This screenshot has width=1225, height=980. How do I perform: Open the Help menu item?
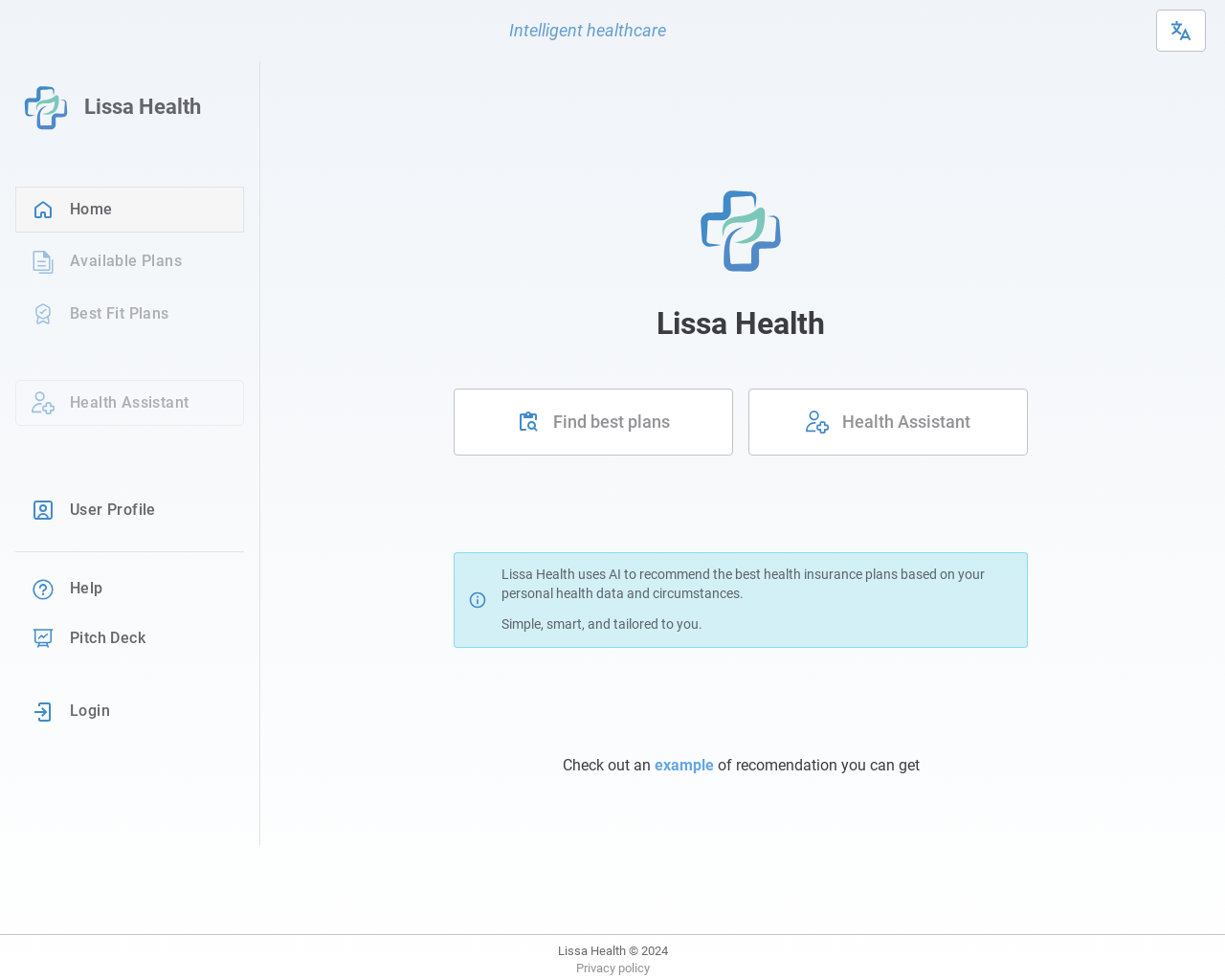129,589
